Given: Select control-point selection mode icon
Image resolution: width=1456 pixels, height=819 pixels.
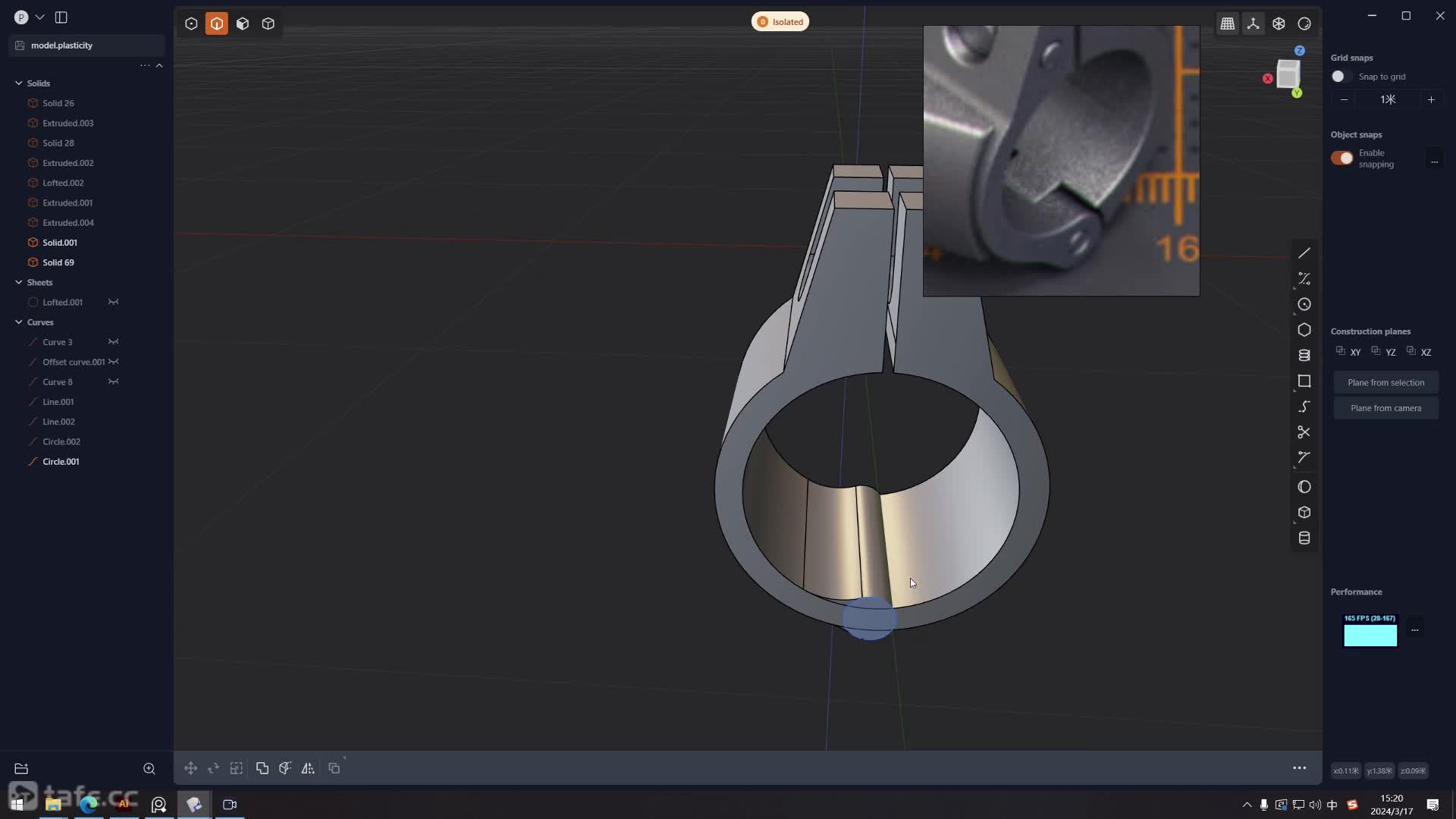Looking at the screenshot, I should (x=191, y=24).
